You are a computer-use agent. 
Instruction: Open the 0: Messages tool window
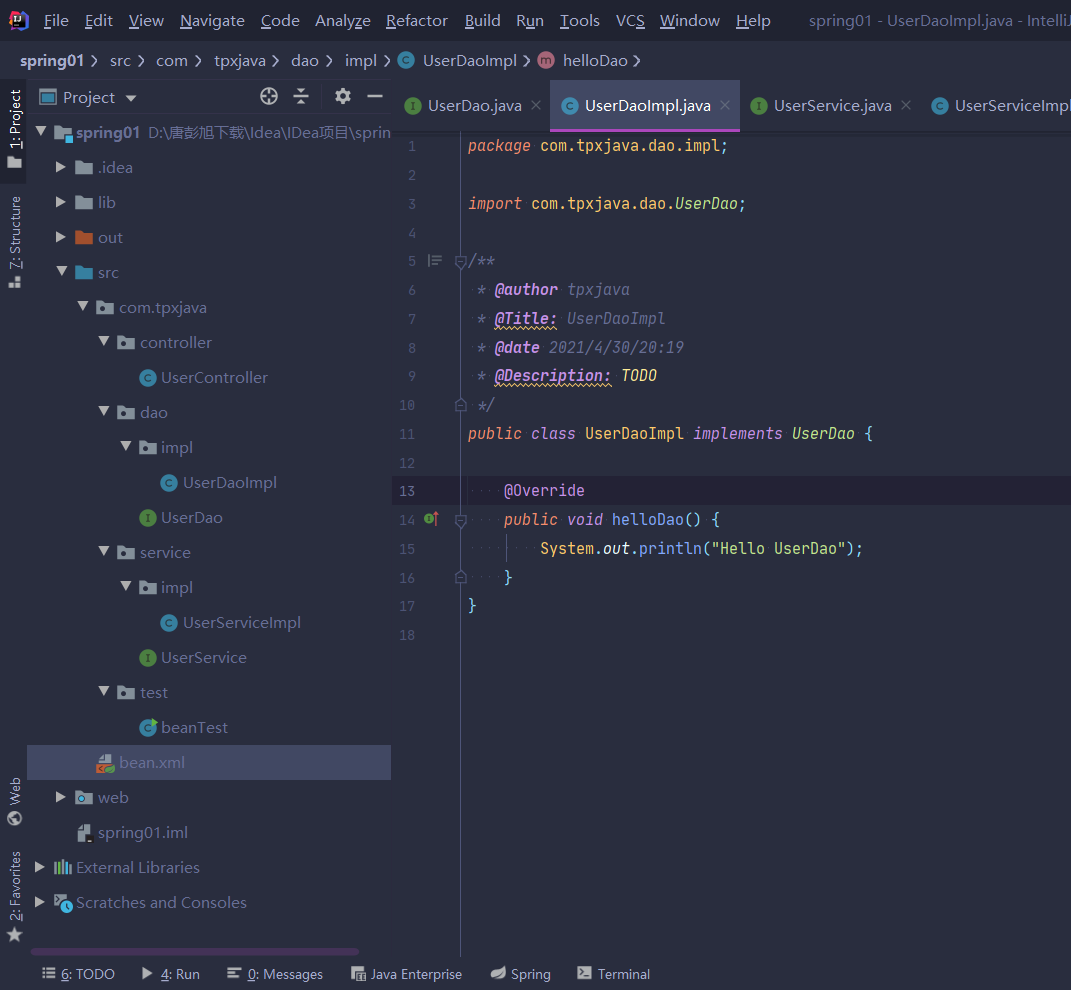(275, 974)
